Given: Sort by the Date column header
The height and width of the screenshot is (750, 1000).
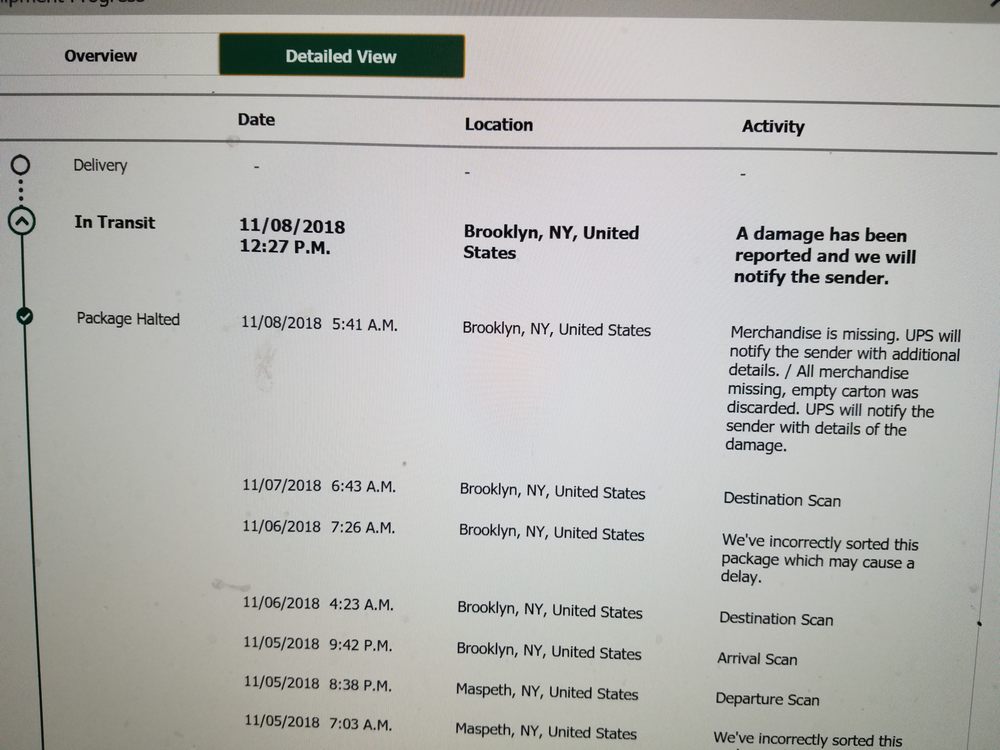Looking at the screenshot, I should pyautogui.click(x=255, y=119).
